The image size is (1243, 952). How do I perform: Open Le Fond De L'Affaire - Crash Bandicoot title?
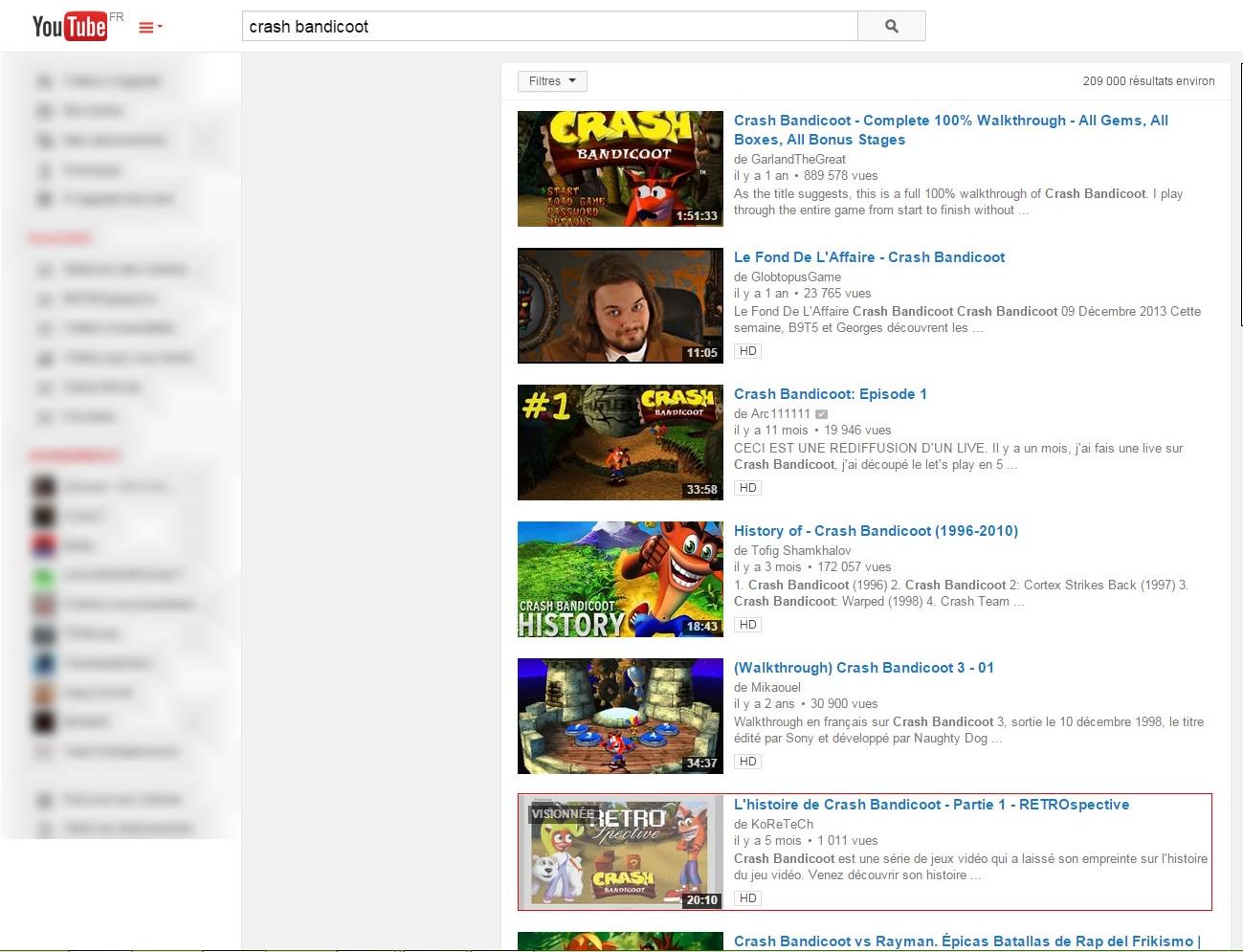[x=869, y=257]
